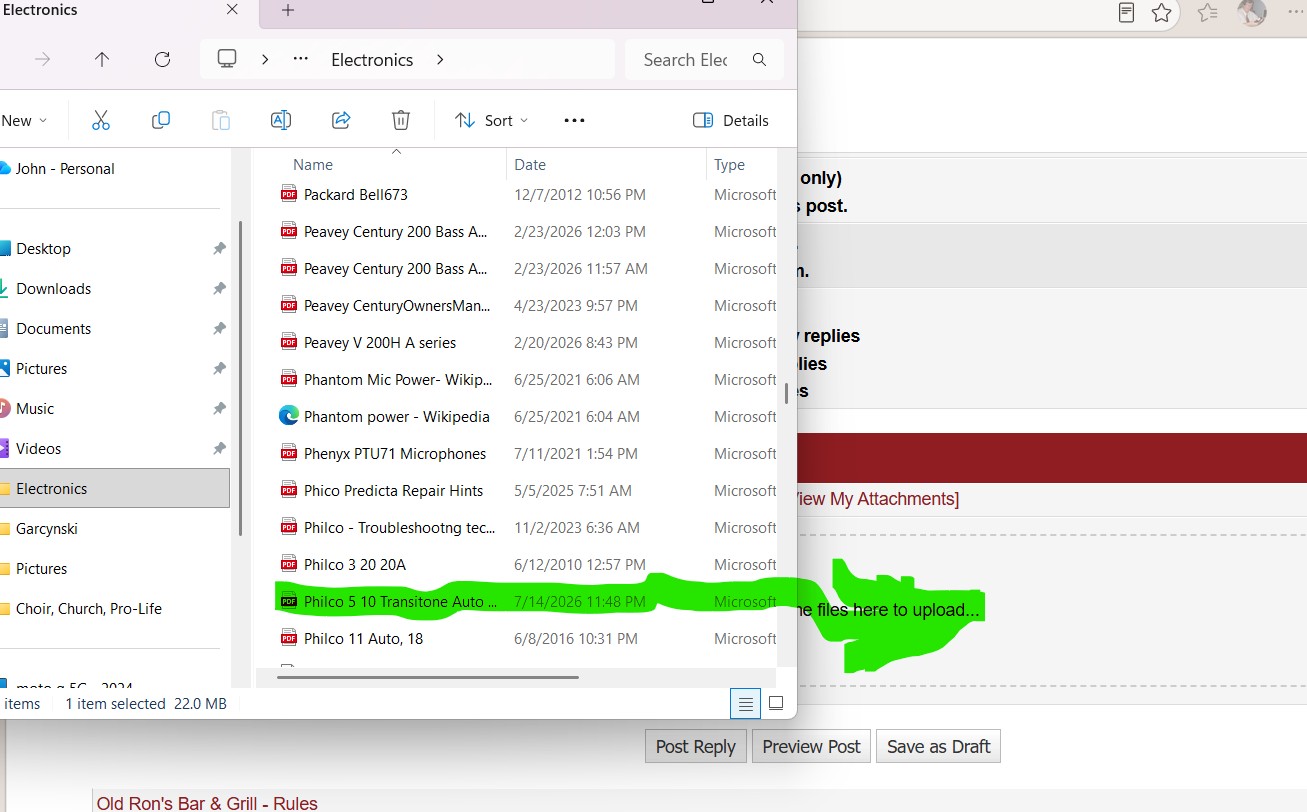Click the Rename icon in toolbar

281,120
